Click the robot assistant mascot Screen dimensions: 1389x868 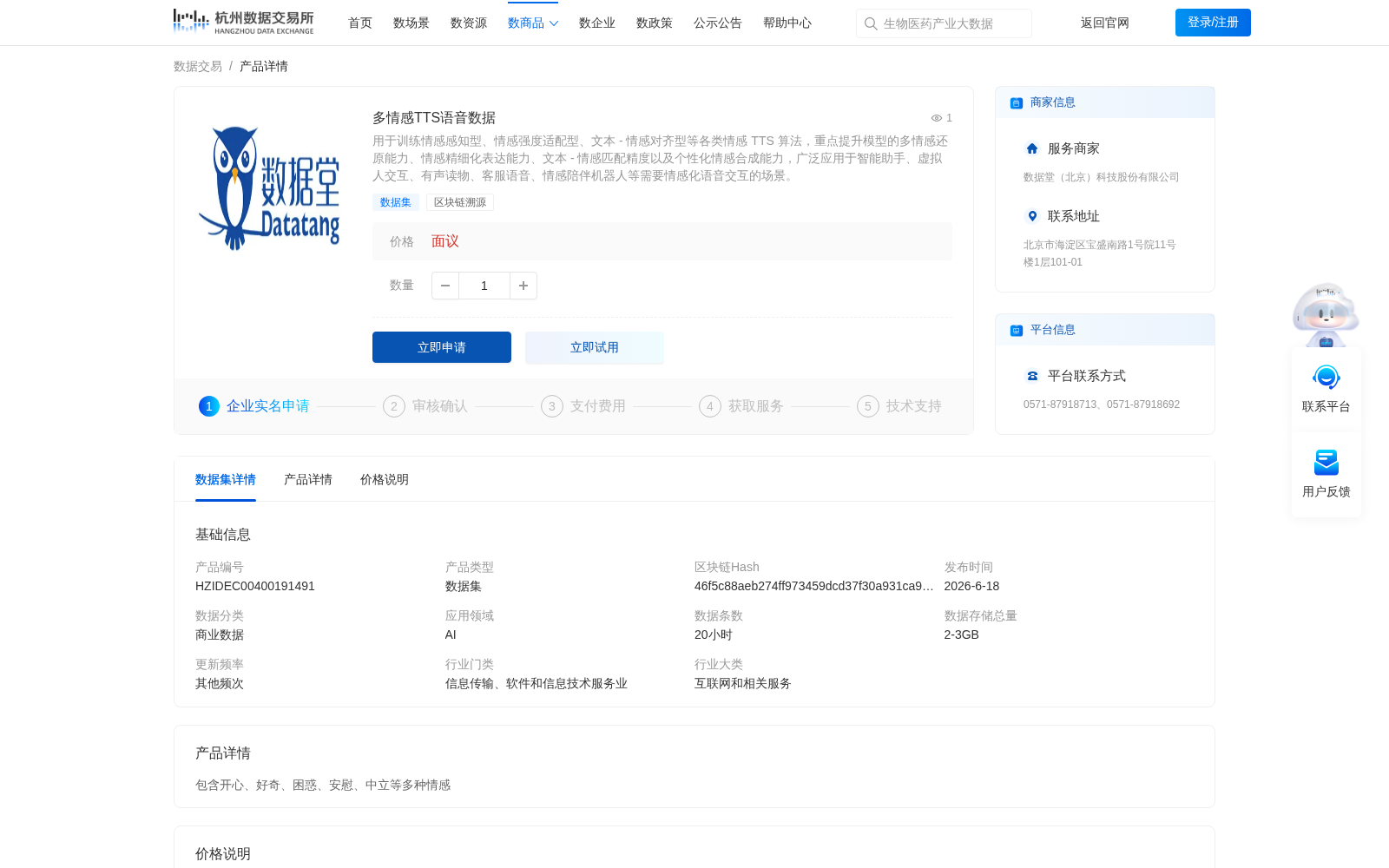[x=1326, y=315]
